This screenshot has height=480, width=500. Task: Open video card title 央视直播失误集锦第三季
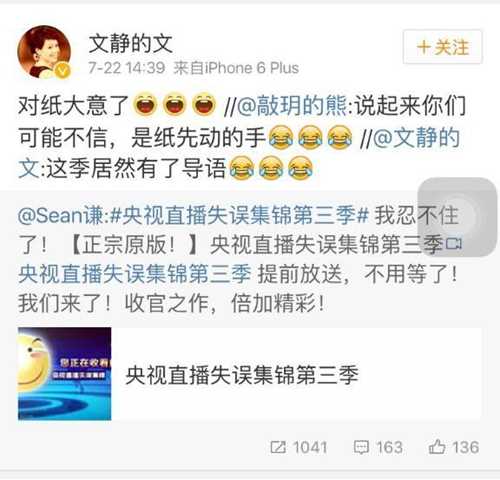click(x=242, y=375)
